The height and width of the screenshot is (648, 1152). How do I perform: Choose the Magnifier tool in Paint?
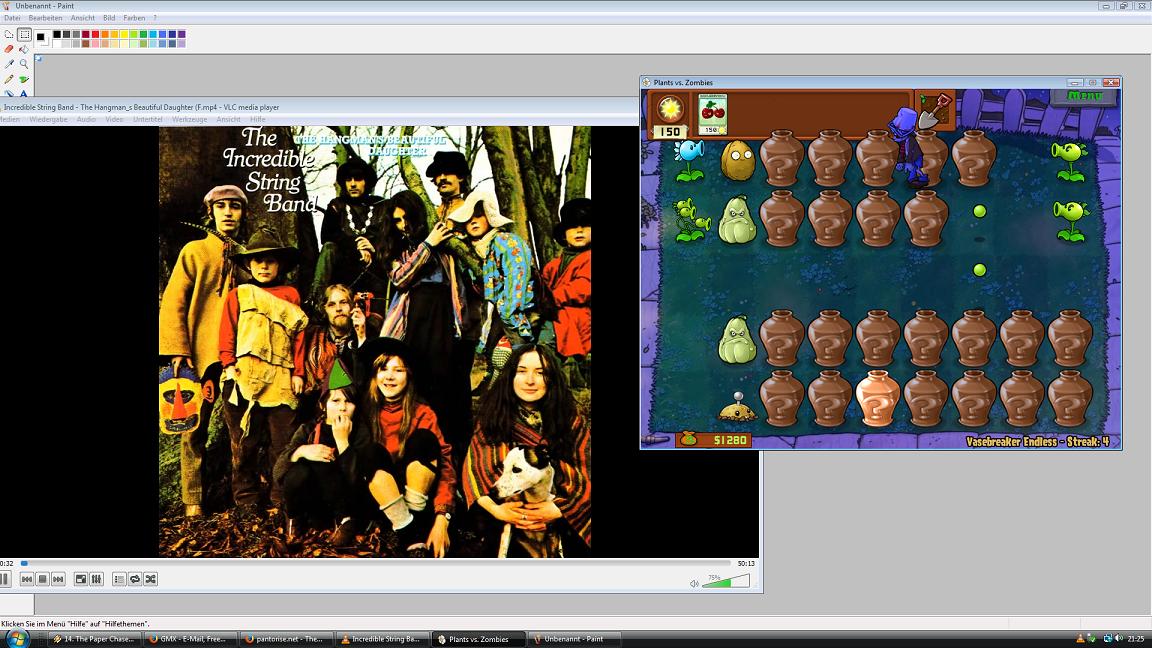pyautogui.click(x=24, y=64)
